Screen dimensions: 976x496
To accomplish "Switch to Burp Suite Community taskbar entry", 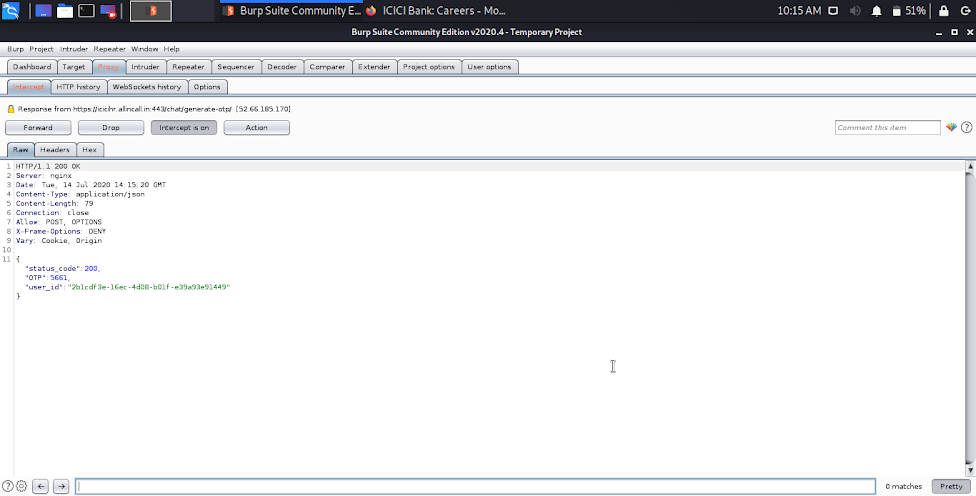I will (292, 11).
